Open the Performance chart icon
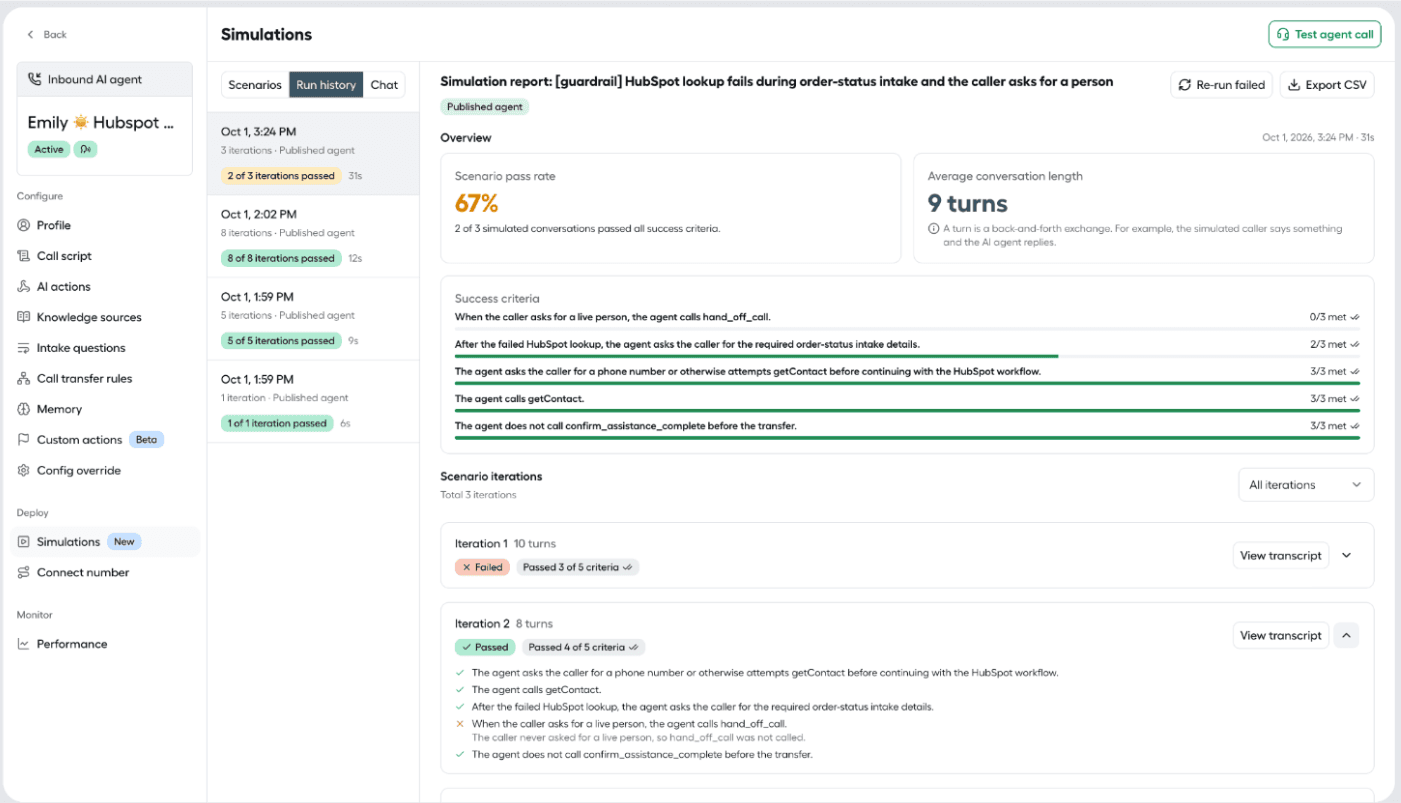Viewport: 1401px width, 803px height. pos(24,644)
